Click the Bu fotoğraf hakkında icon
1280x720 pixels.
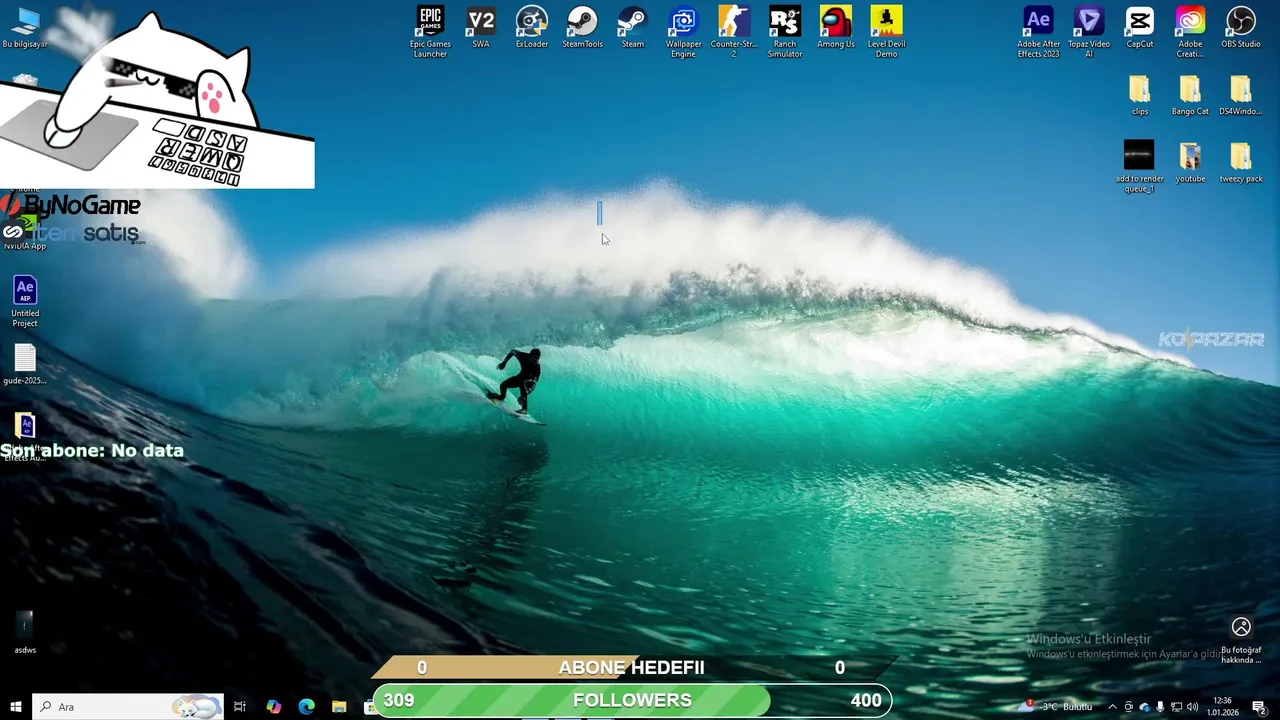pos(1241,640)
